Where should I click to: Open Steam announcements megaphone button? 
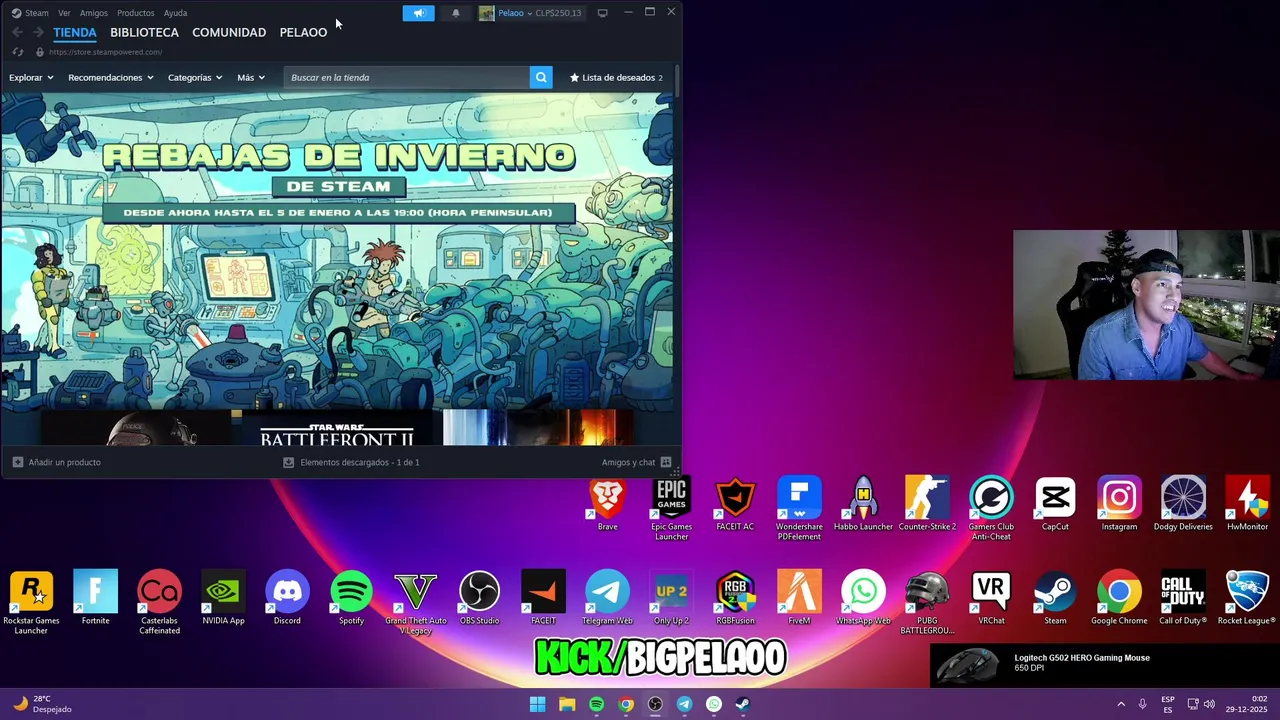(x=418, y=13)
